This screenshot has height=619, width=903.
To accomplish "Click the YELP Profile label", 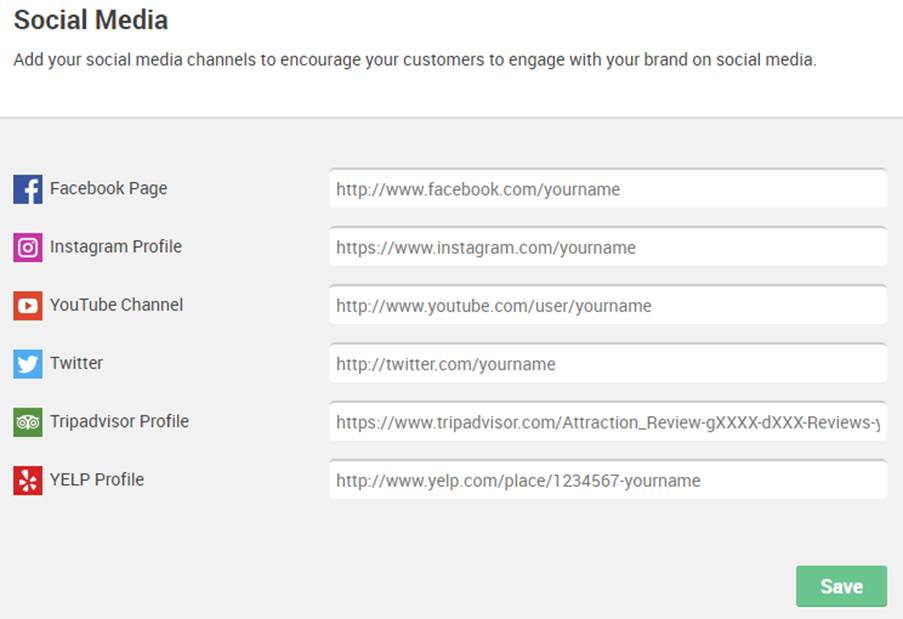I will pyautogui.click(x=97, y=480).
